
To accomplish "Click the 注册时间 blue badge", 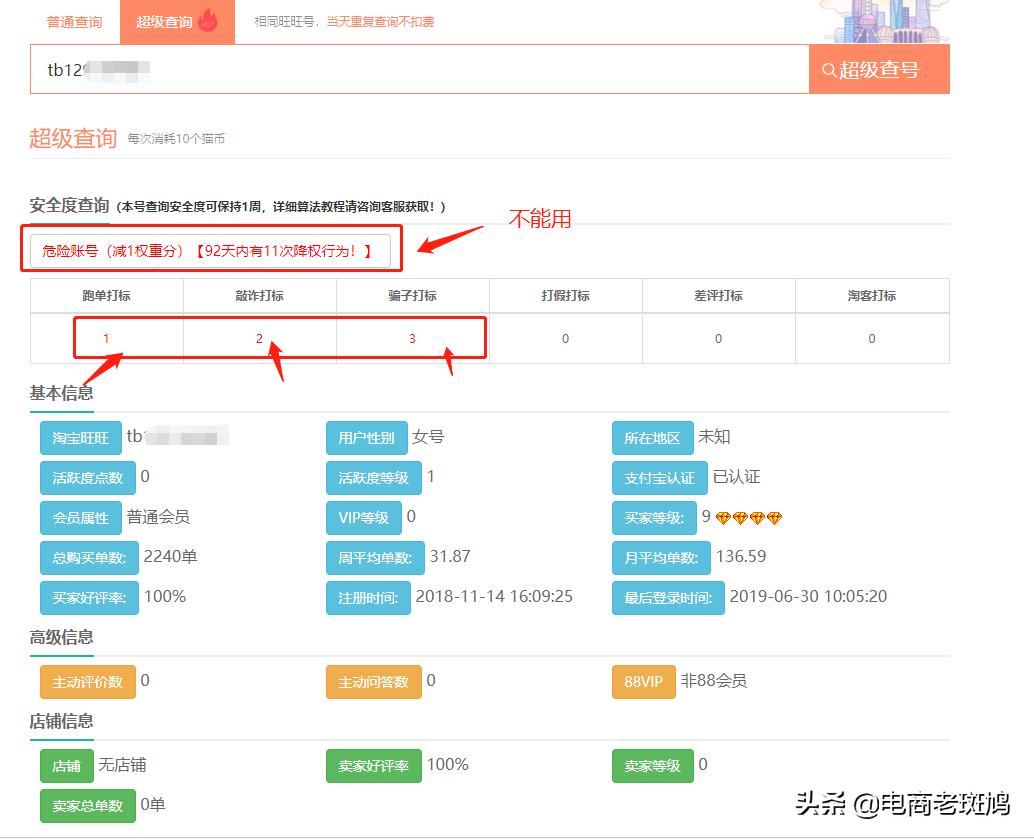I will [x=368, y=597].
